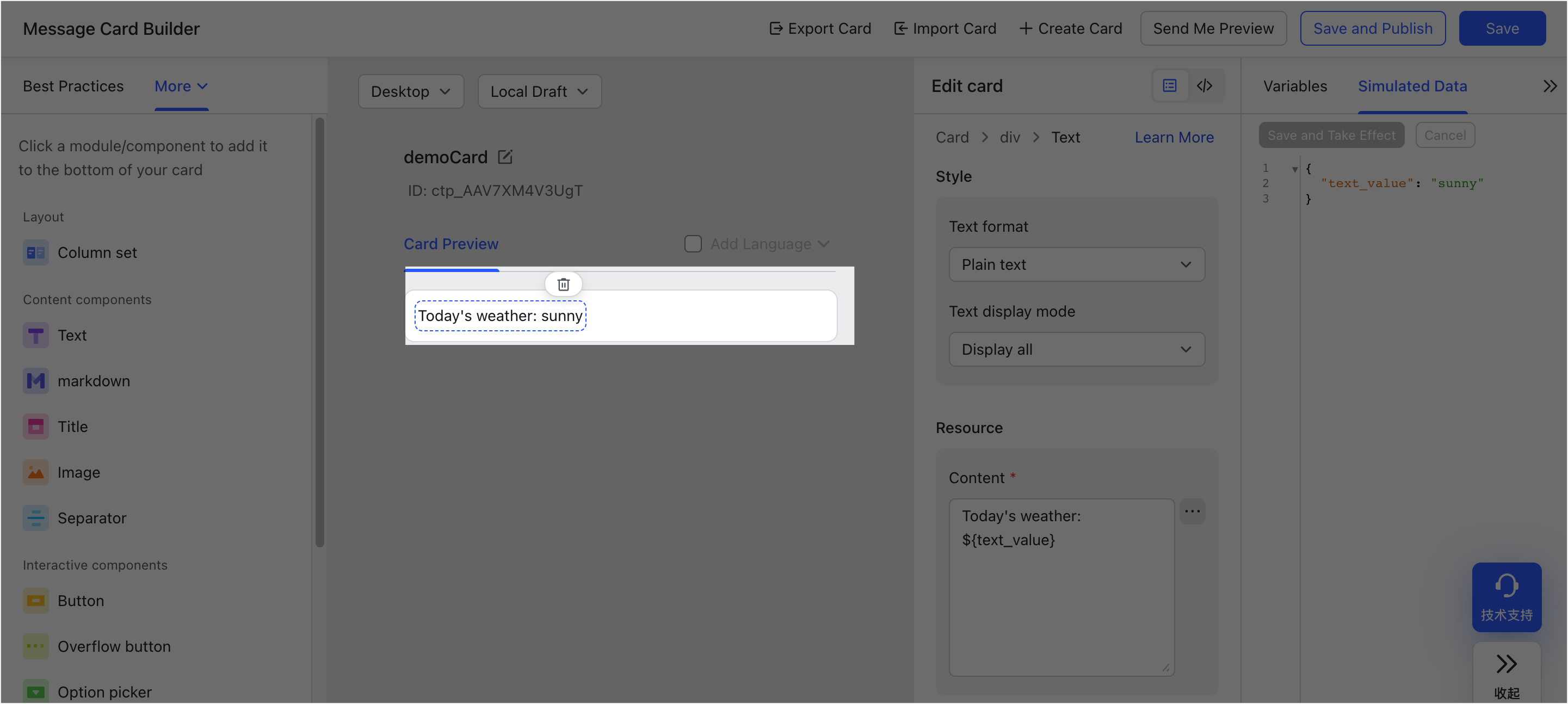Click into the Content text area
1568x704 pixels.
pos(1061,587)
